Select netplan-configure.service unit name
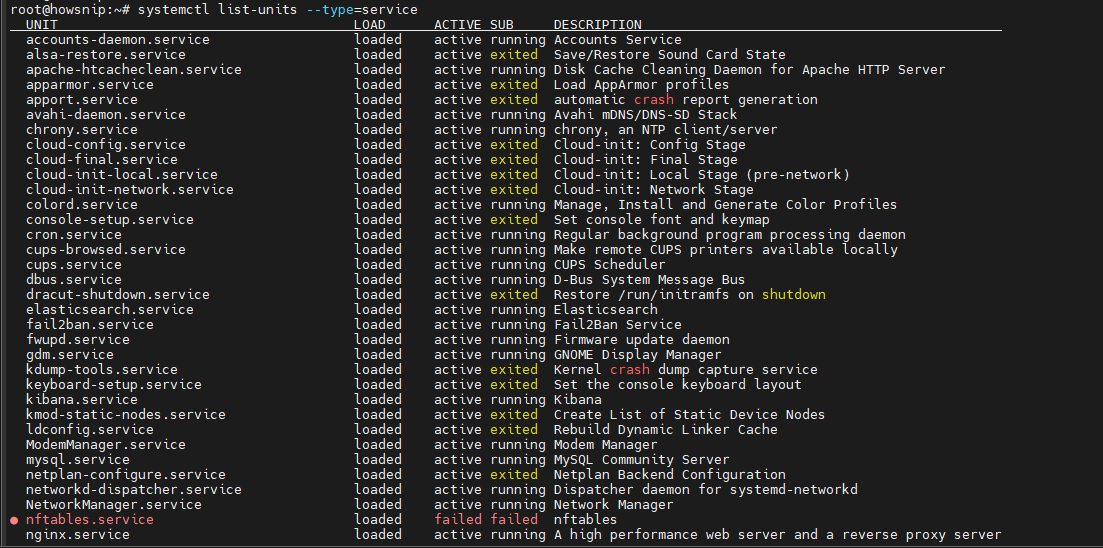Viewport: 1103px width, 548px height. click(x=125, y=475)
